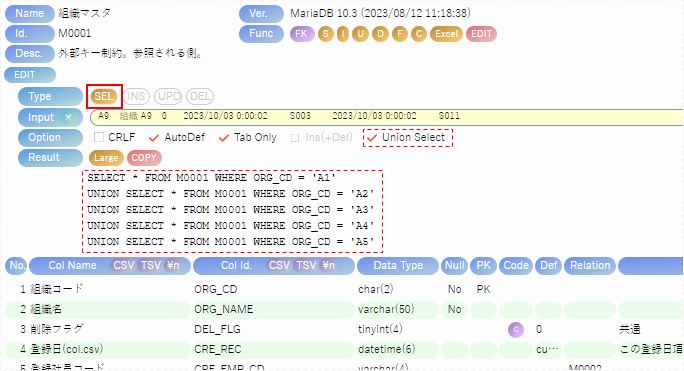Click the F function circle button

click(400, 34)
